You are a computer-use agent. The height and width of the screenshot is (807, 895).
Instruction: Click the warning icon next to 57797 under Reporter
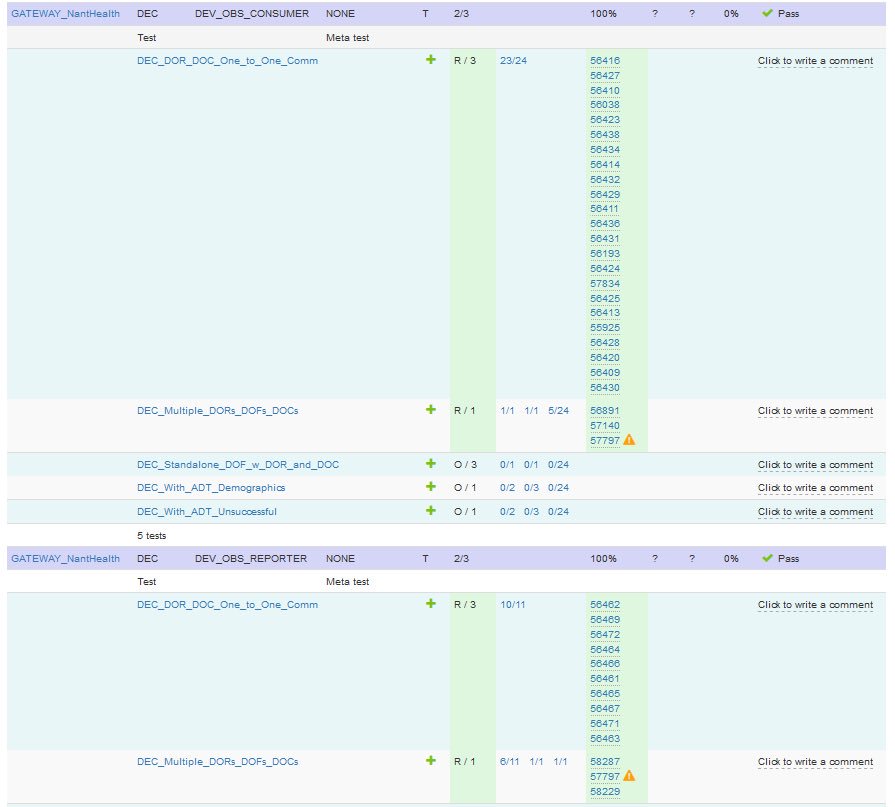[628, 775]
